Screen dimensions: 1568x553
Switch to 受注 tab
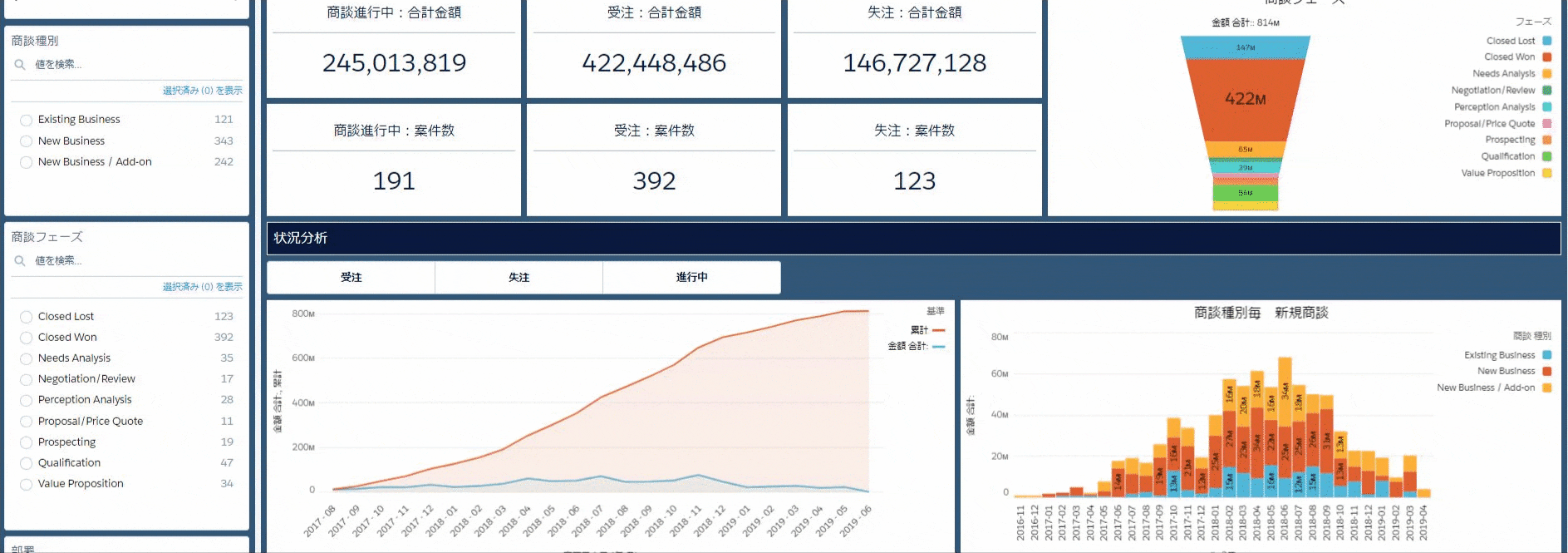click(351, 277)
